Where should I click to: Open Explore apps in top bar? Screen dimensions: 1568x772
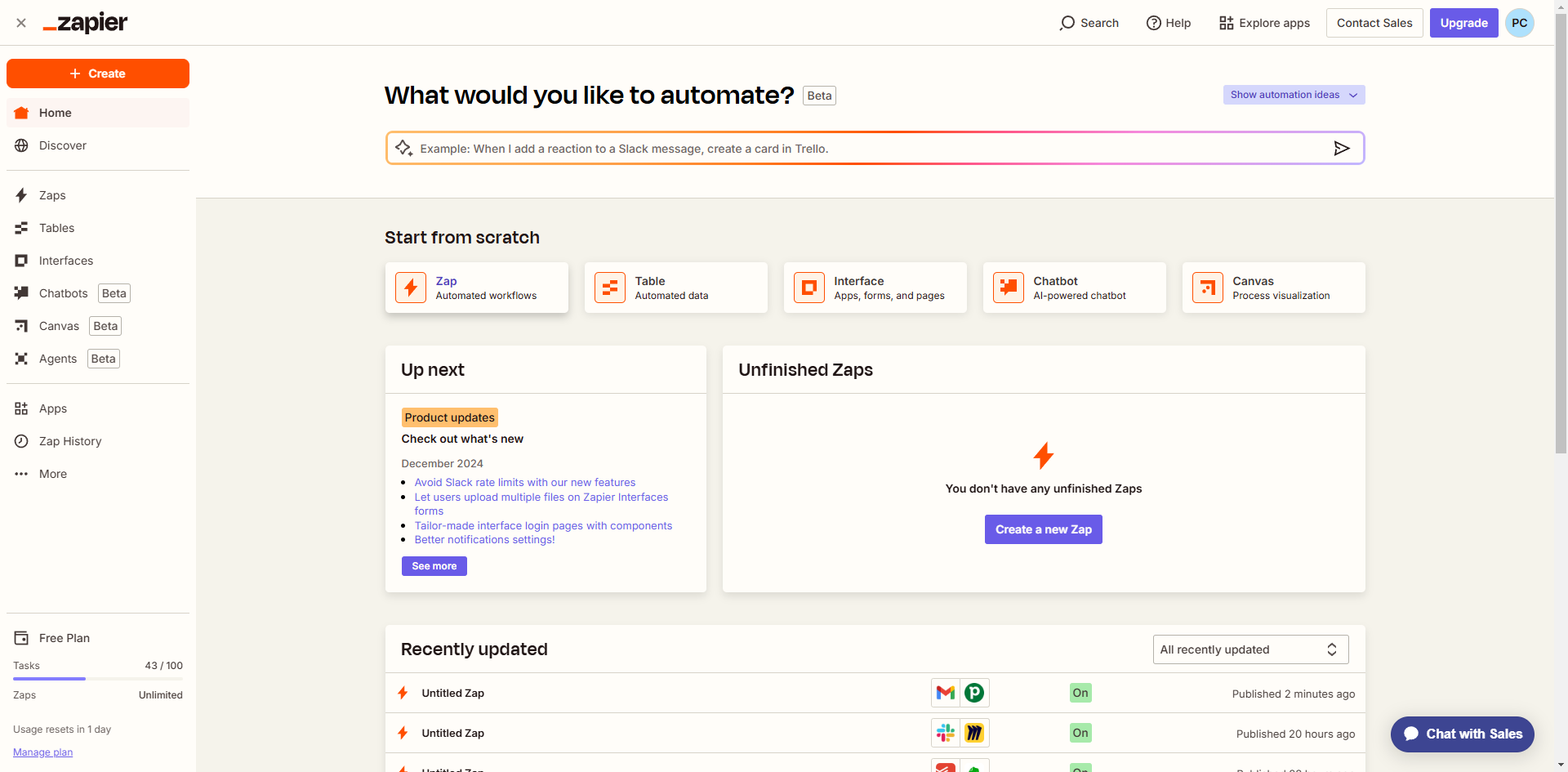click(x=1264, y=23)
